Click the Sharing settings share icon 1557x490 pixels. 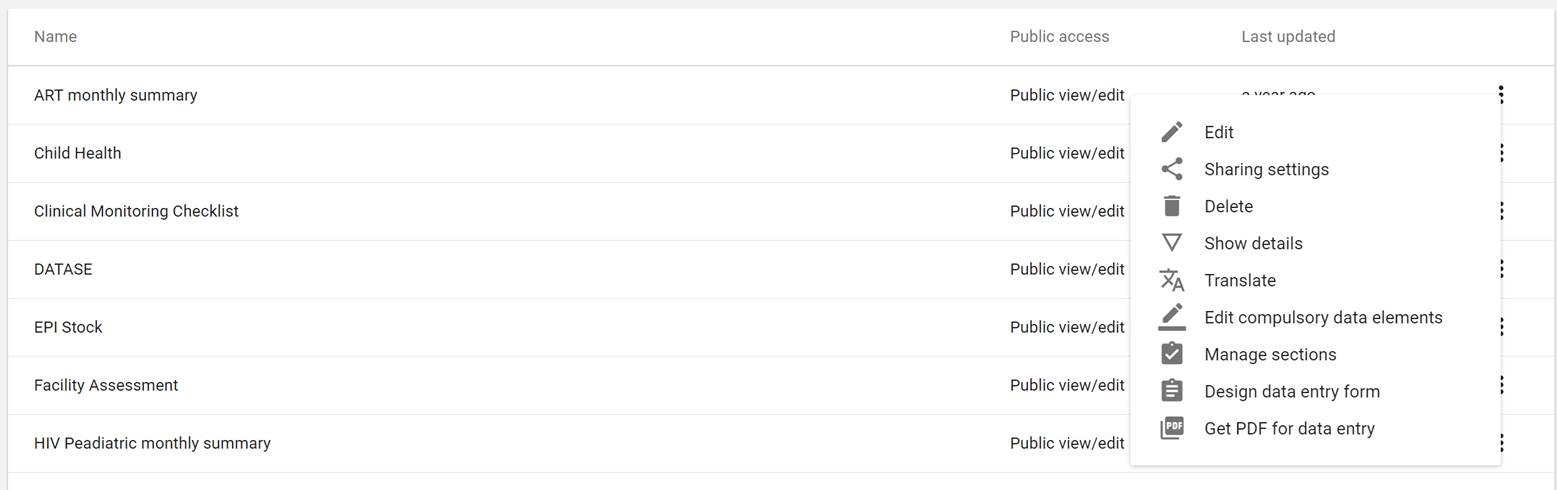(x=1172, y=169)
